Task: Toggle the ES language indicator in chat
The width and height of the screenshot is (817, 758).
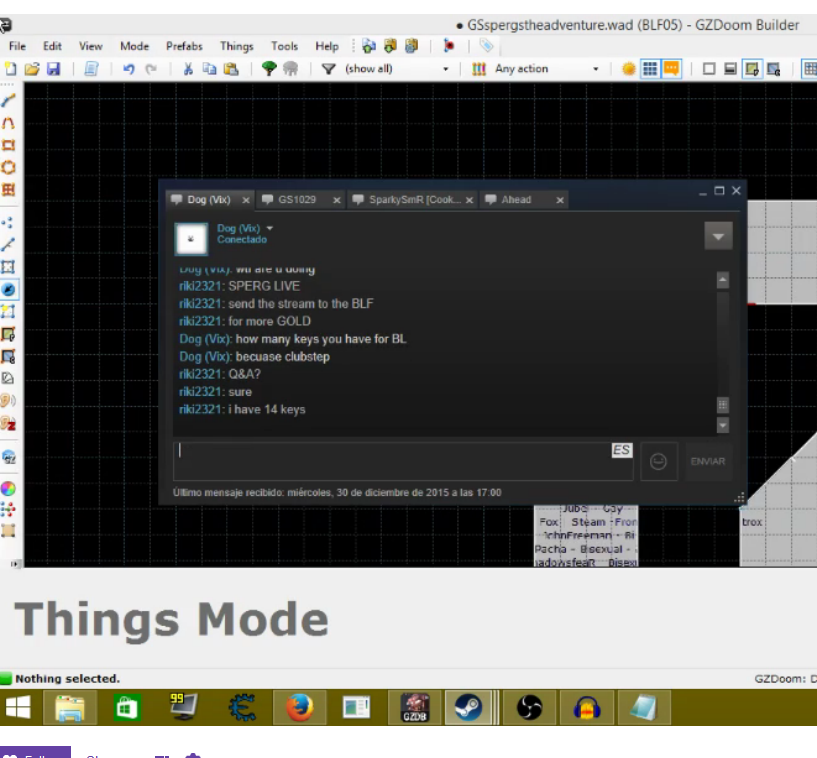Action: (622, 450)
